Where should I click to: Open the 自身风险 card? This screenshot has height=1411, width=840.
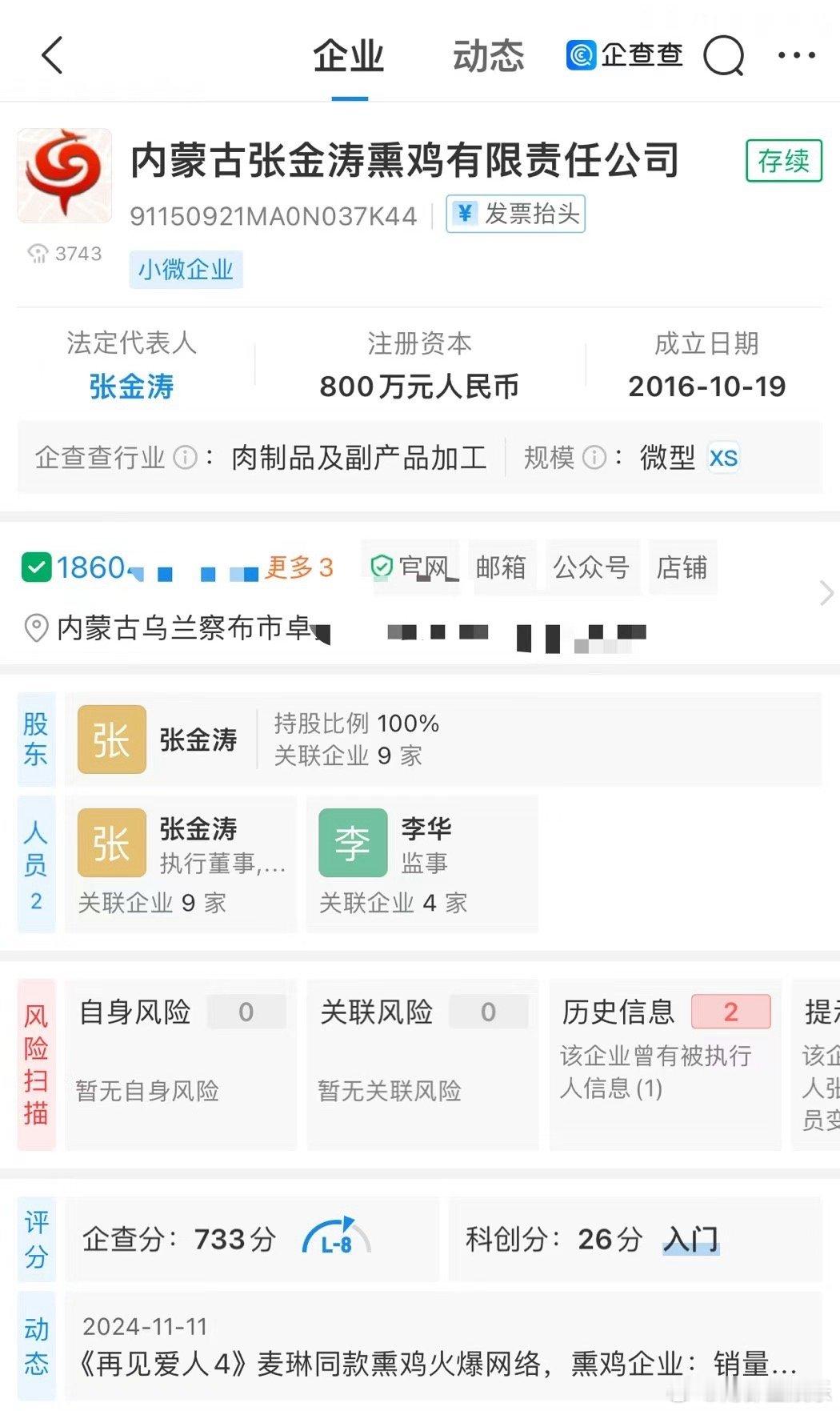(x=181, y=1064)
